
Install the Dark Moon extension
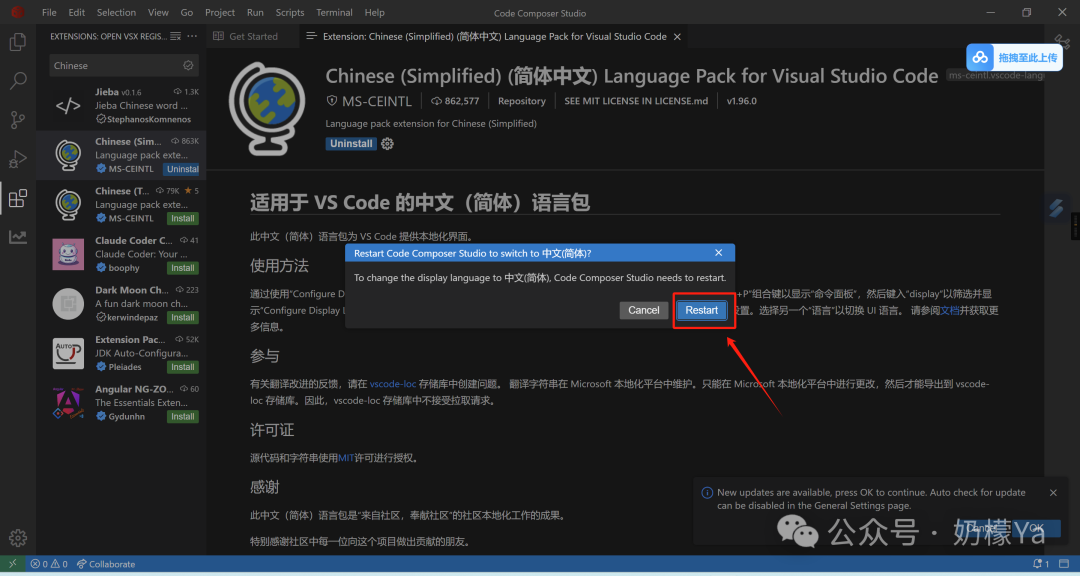pos(183,318)
